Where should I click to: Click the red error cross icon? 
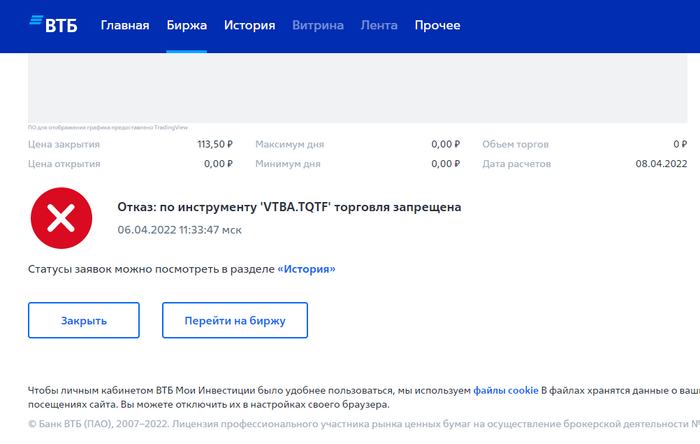(x=60, y=217)
